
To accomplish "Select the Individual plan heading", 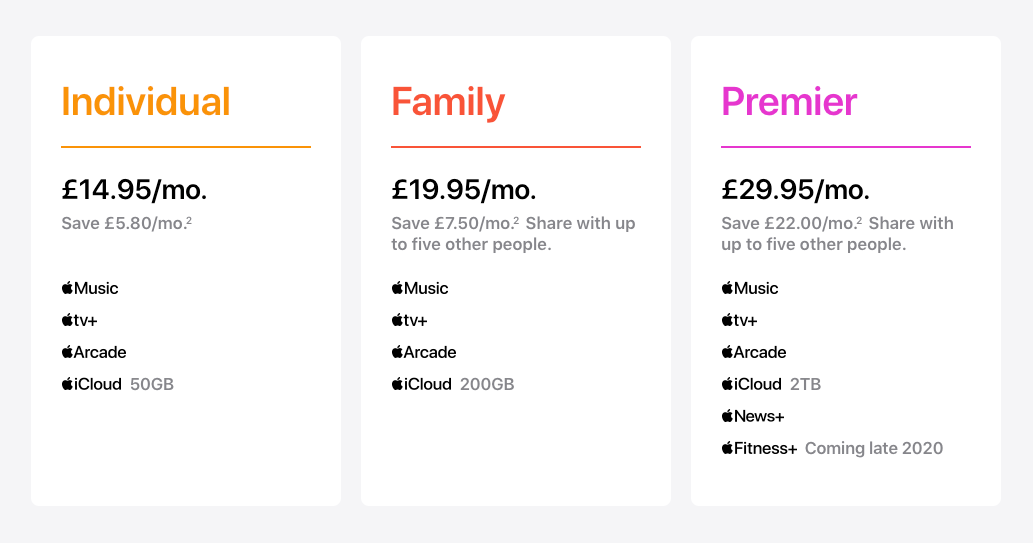I will (x=146, y=102).
